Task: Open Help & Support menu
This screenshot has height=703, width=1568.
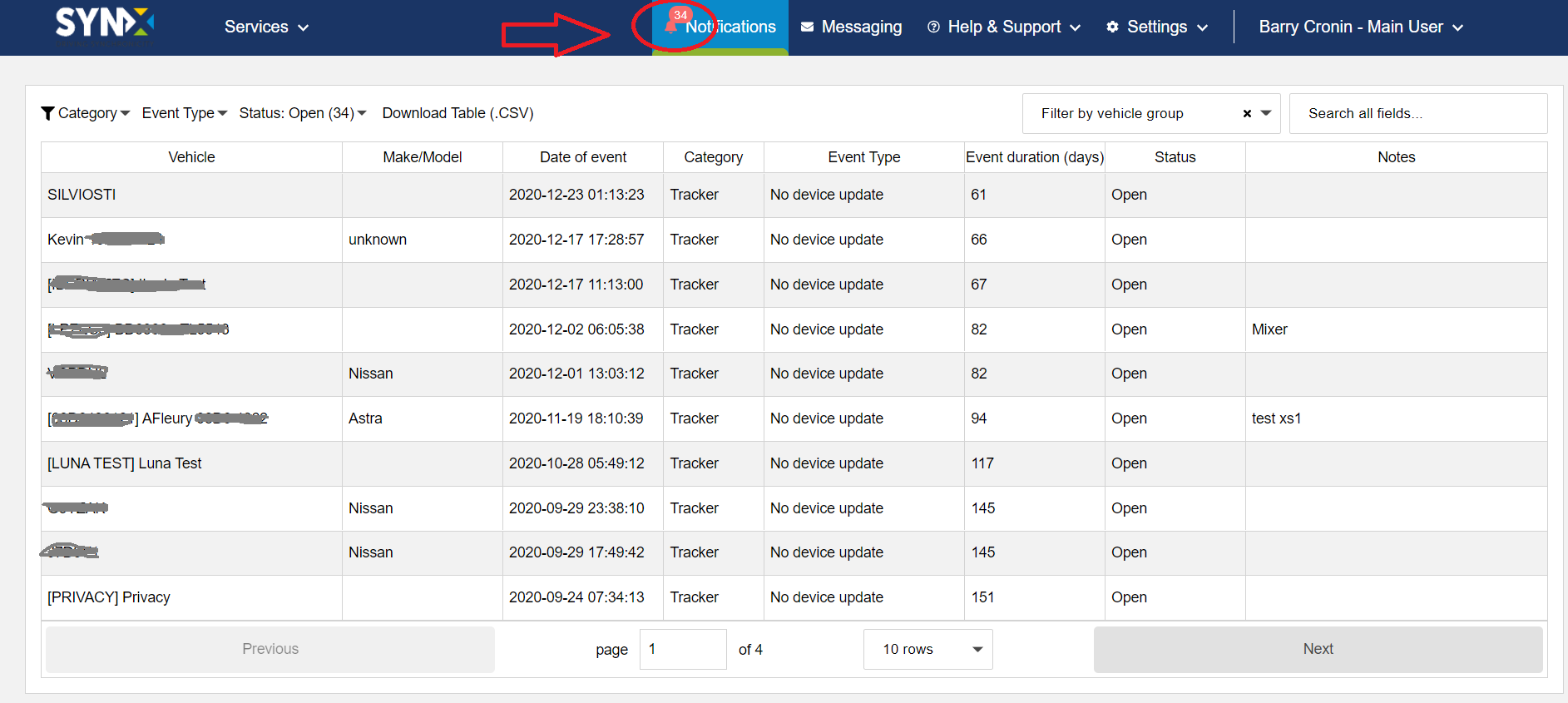Action: [1004, 27]
